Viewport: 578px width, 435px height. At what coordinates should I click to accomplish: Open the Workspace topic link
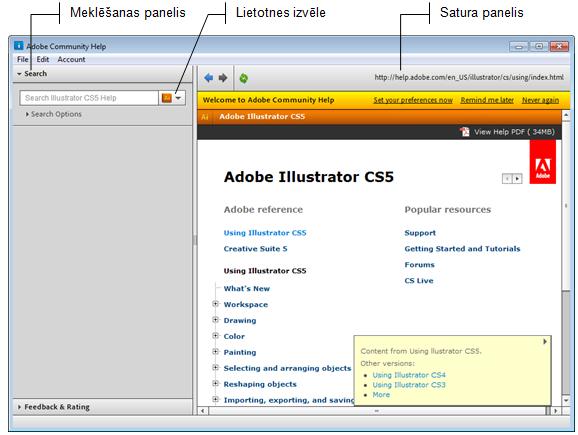(246, 304)
